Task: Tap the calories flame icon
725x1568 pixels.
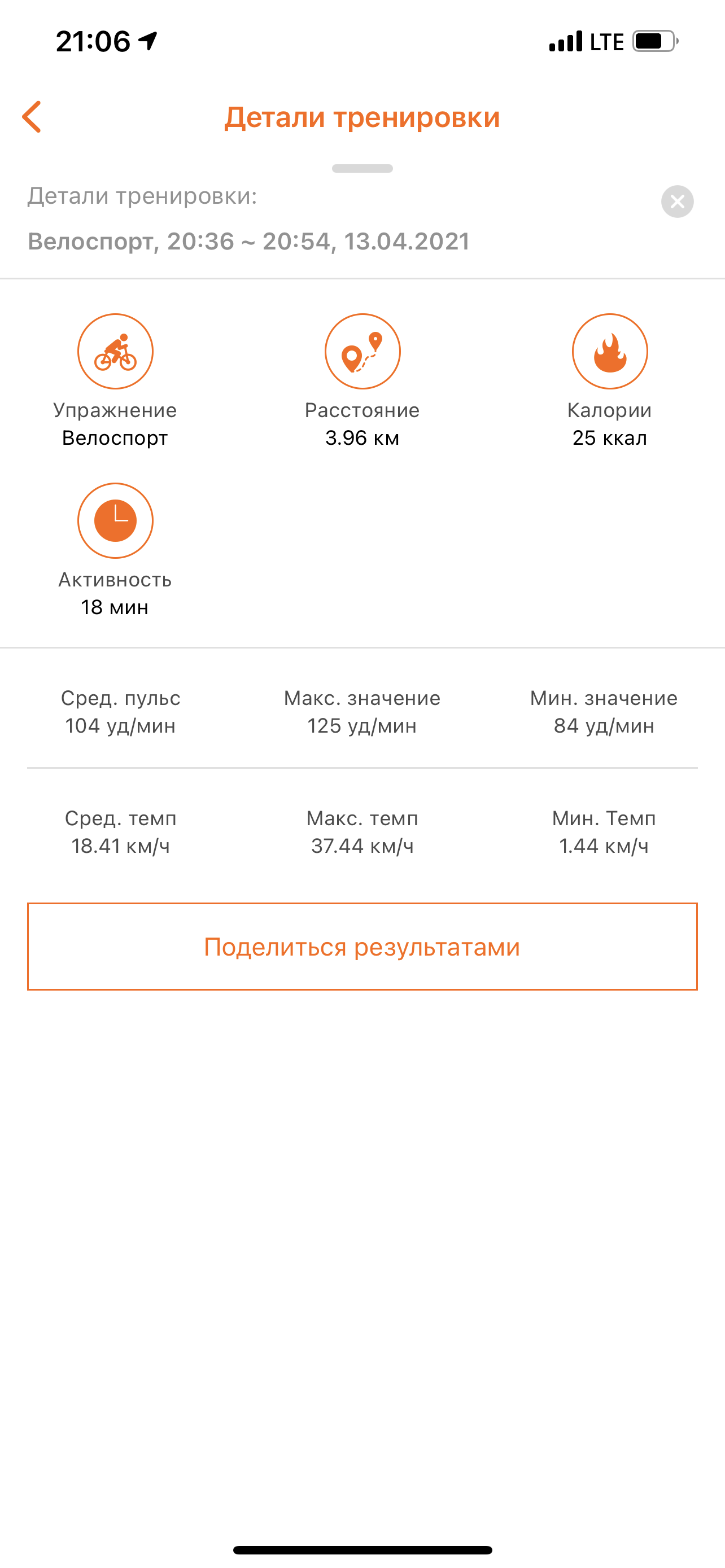Action: click(x=609, y=351)
